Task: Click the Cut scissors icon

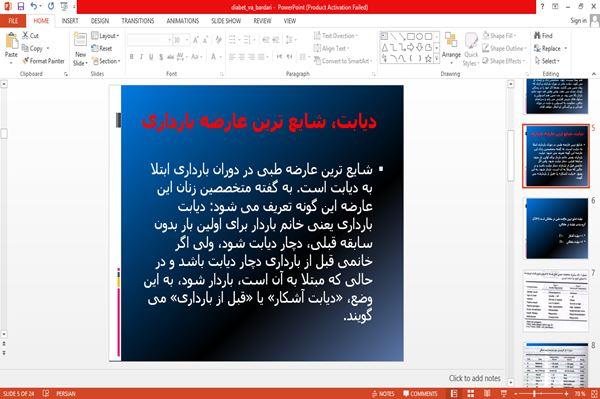Action: coord(26,36)
